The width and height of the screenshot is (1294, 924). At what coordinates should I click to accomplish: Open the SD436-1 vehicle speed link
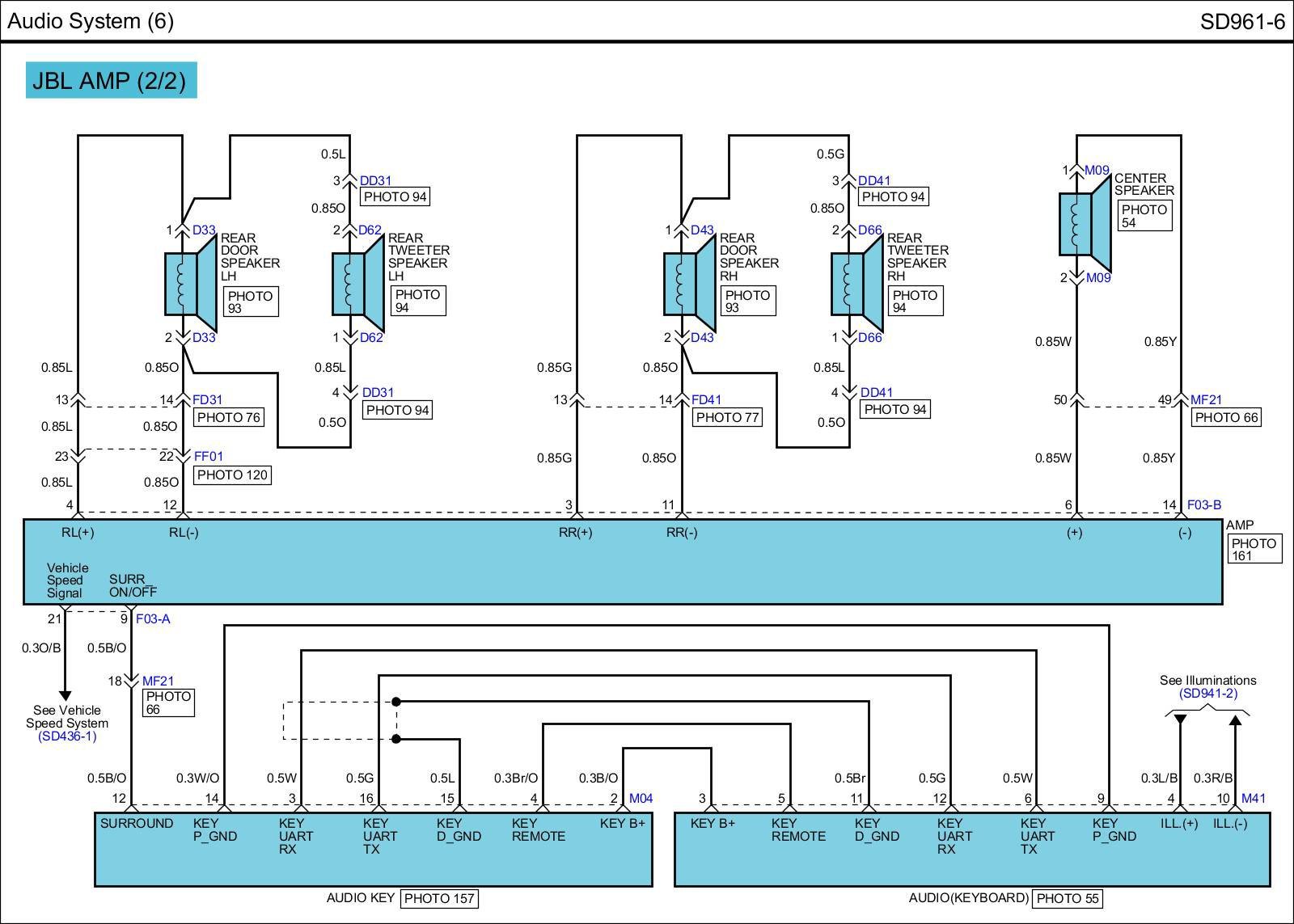(67, 736)
